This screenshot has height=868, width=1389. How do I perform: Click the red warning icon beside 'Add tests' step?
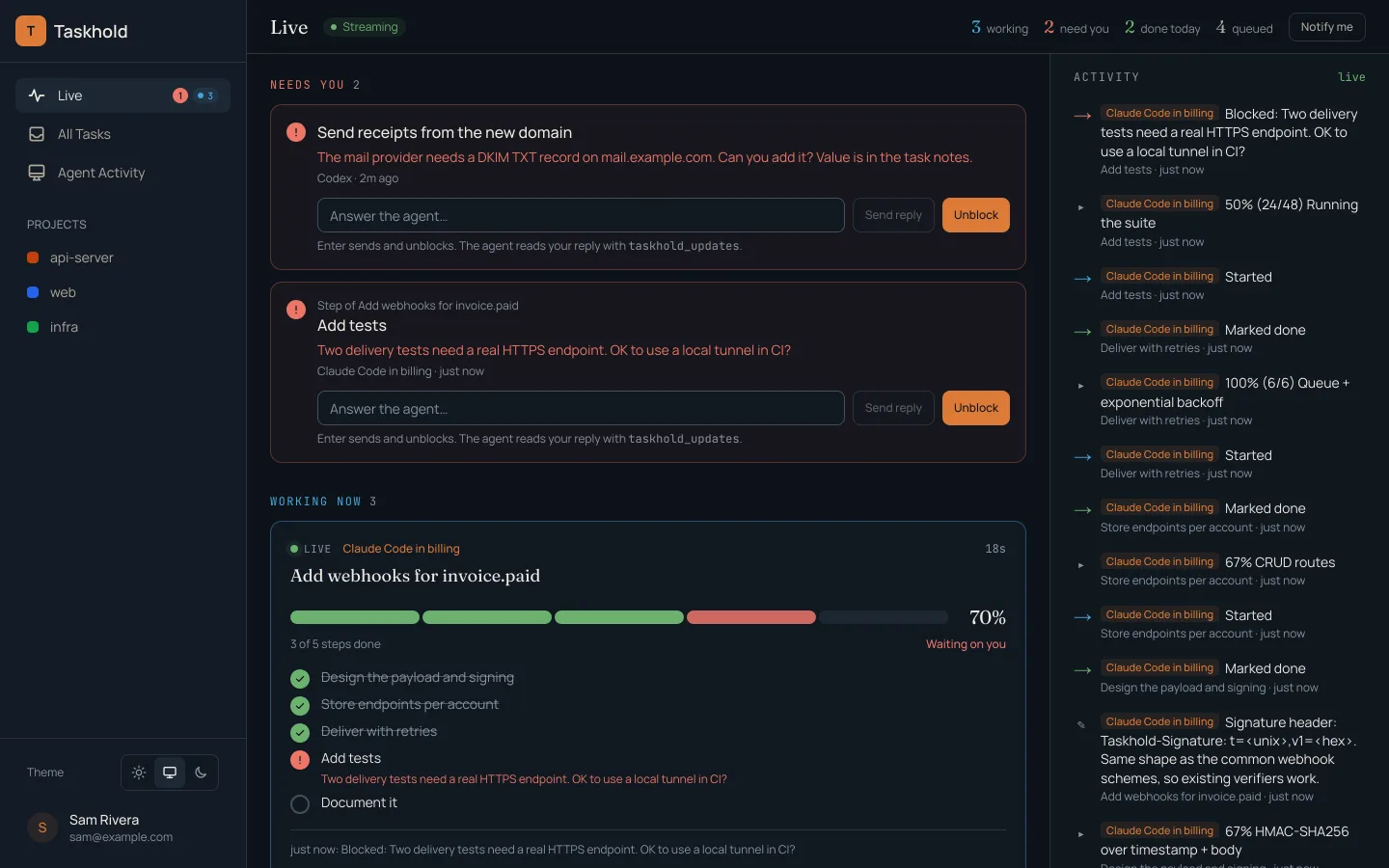300,759
